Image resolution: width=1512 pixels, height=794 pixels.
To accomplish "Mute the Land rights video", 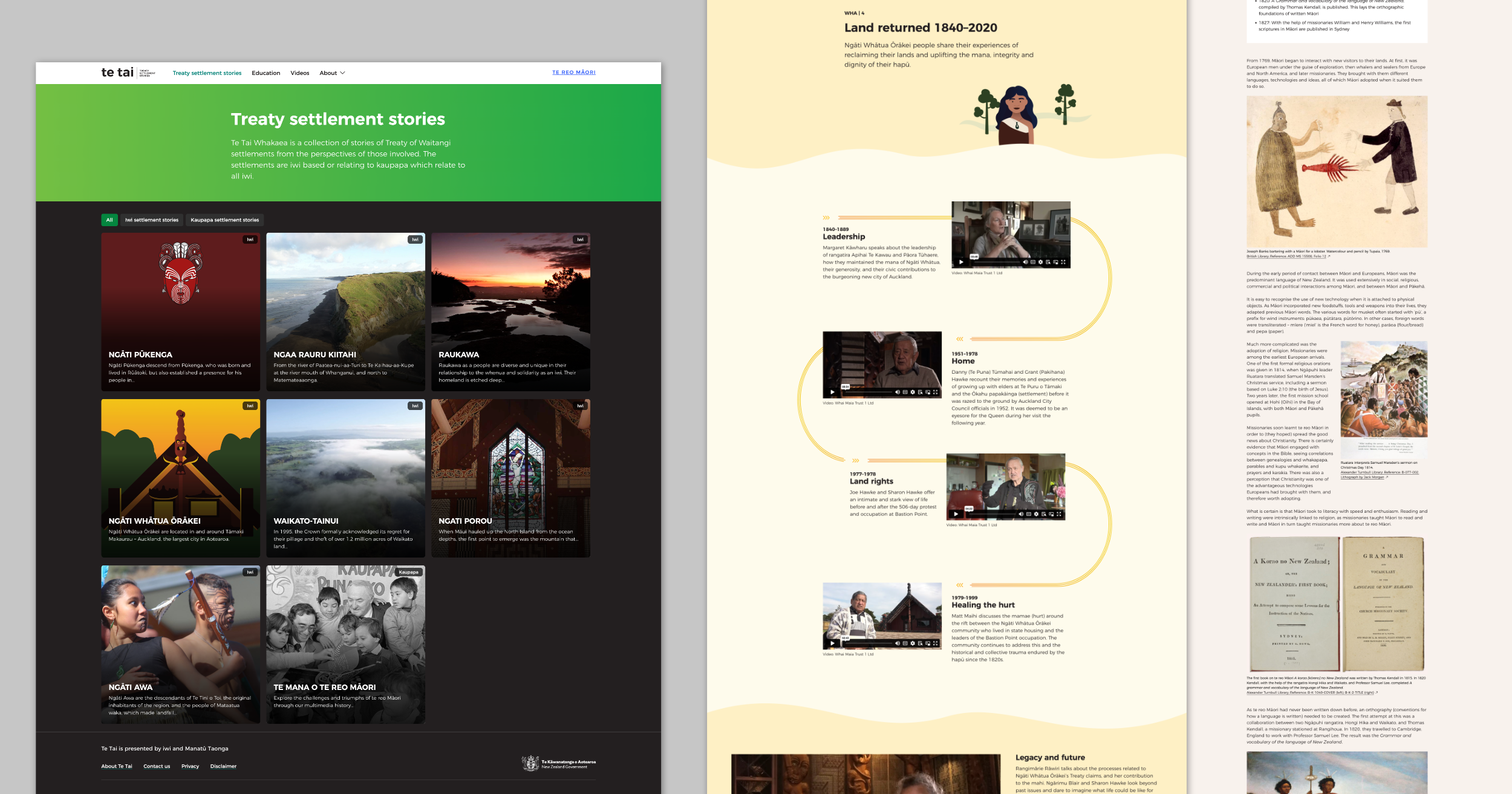I will [1021, 514].
